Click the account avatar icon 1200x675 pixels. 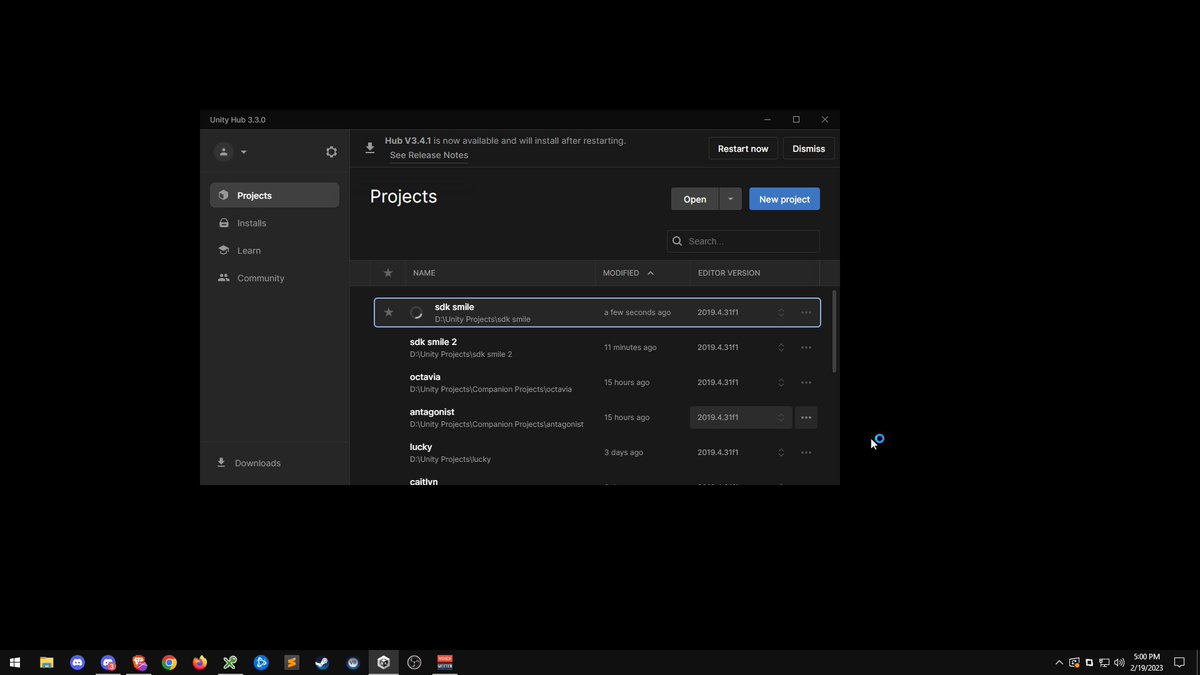coord(224,152)
